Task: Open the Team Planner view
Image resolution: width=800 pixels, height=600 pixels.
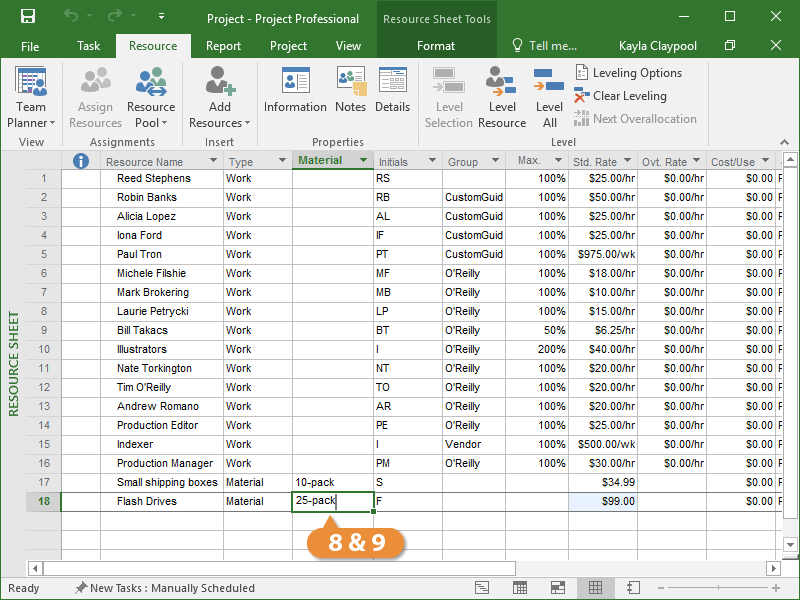Action: 31,97
